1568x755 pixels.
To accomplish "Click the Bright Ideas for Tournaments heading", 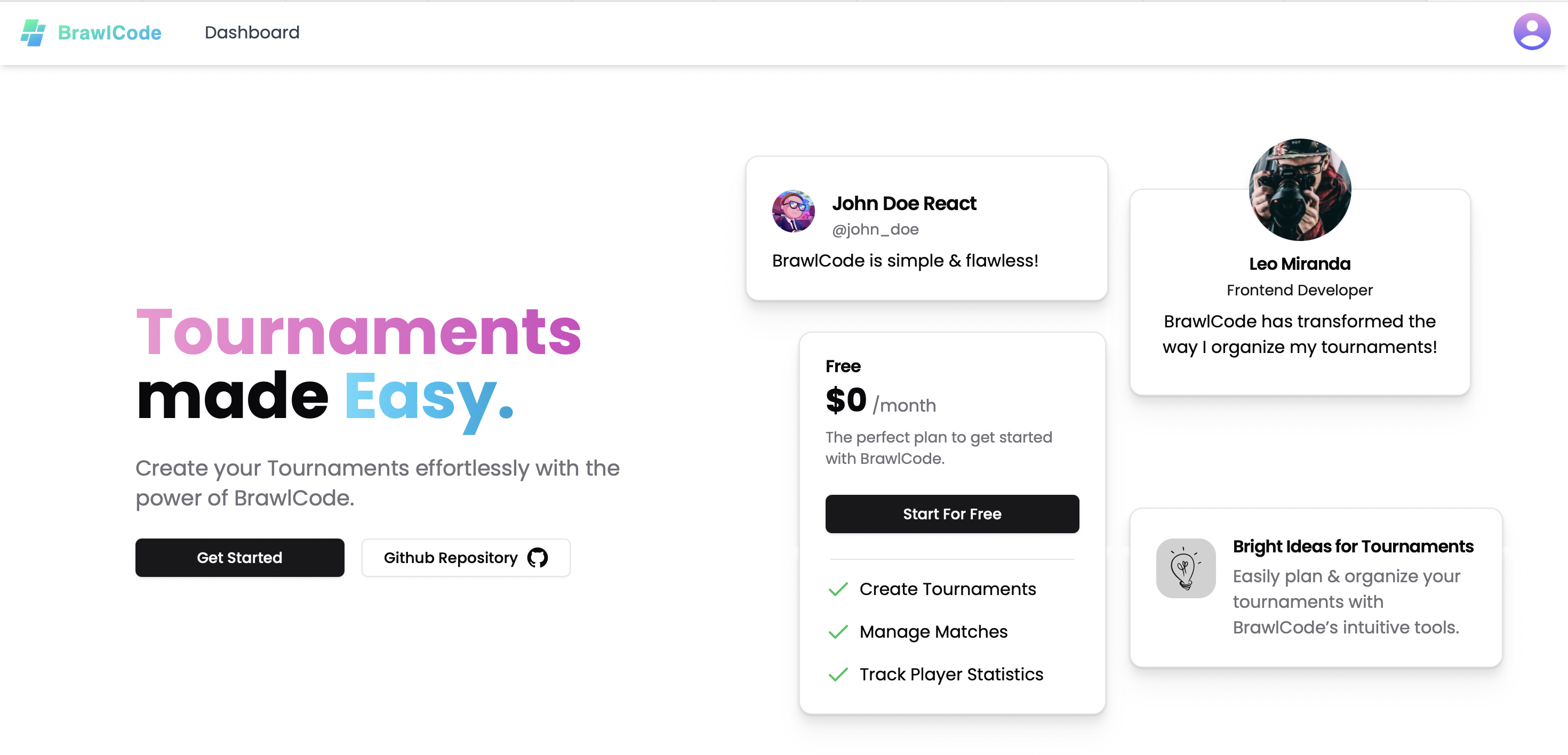I will point(1353,547).
